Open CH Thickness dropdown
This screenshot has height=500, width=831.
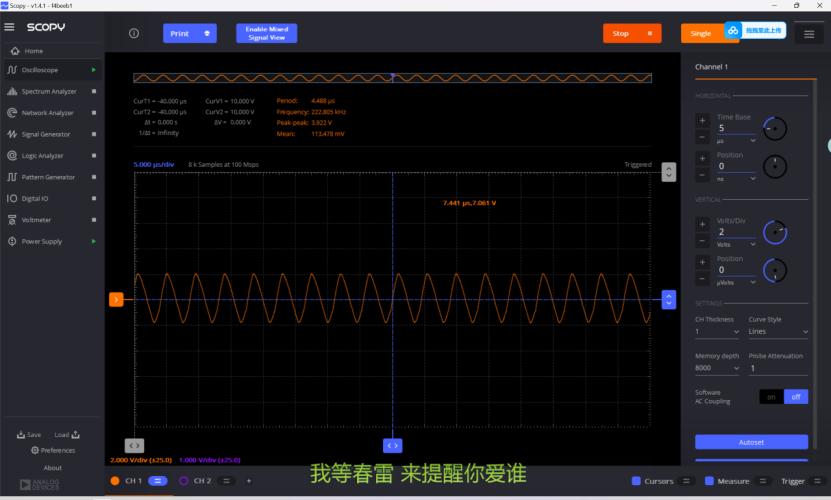717,331
